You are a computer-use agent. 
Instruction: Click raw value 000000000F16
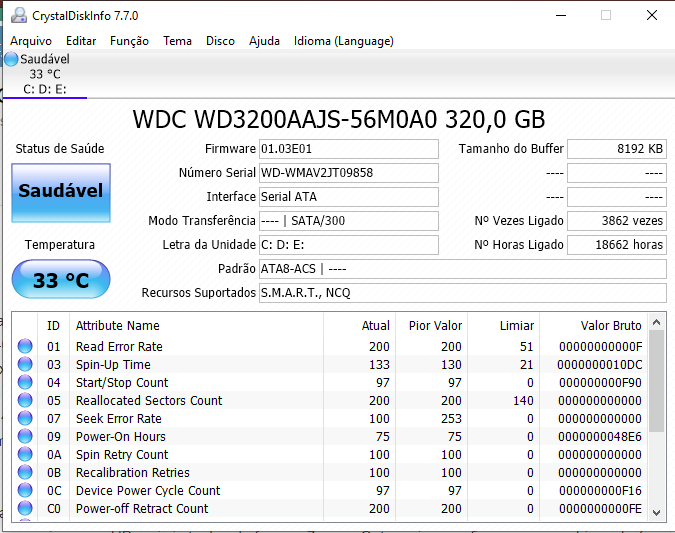click(600, 491)
